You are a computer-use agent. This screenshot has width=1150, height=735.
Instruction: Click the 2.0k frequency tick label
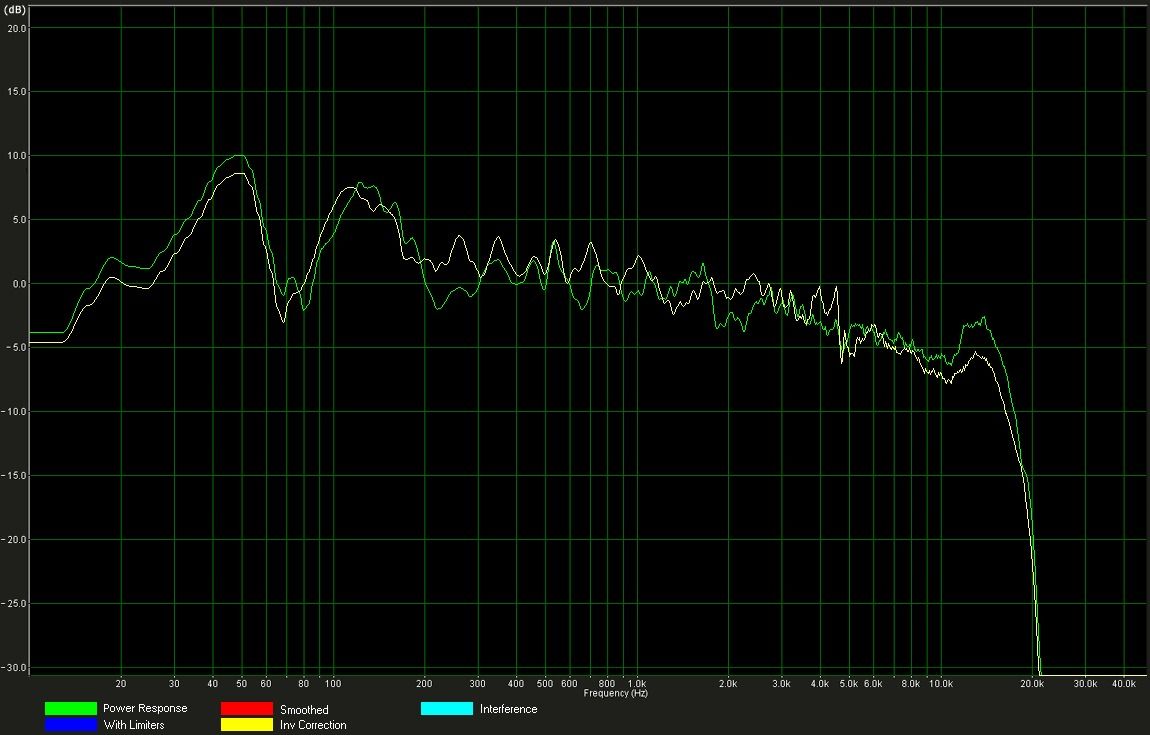point(728,684)
